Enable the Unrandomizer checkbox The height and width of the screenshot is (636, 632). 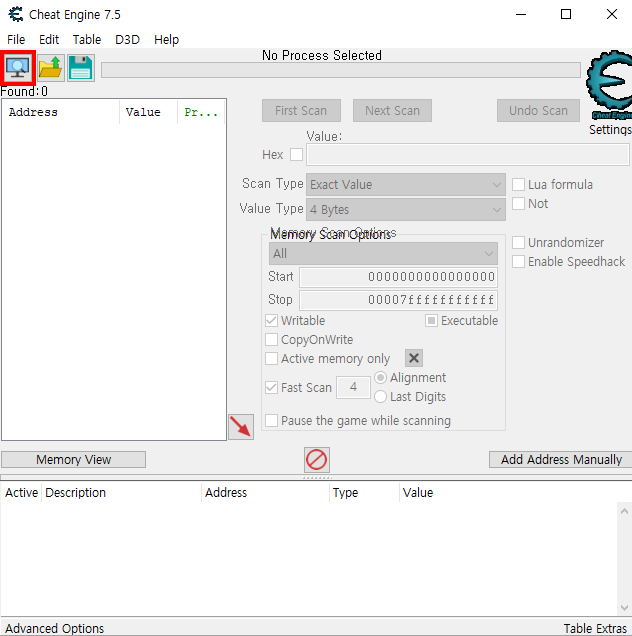tap(518, 243)
